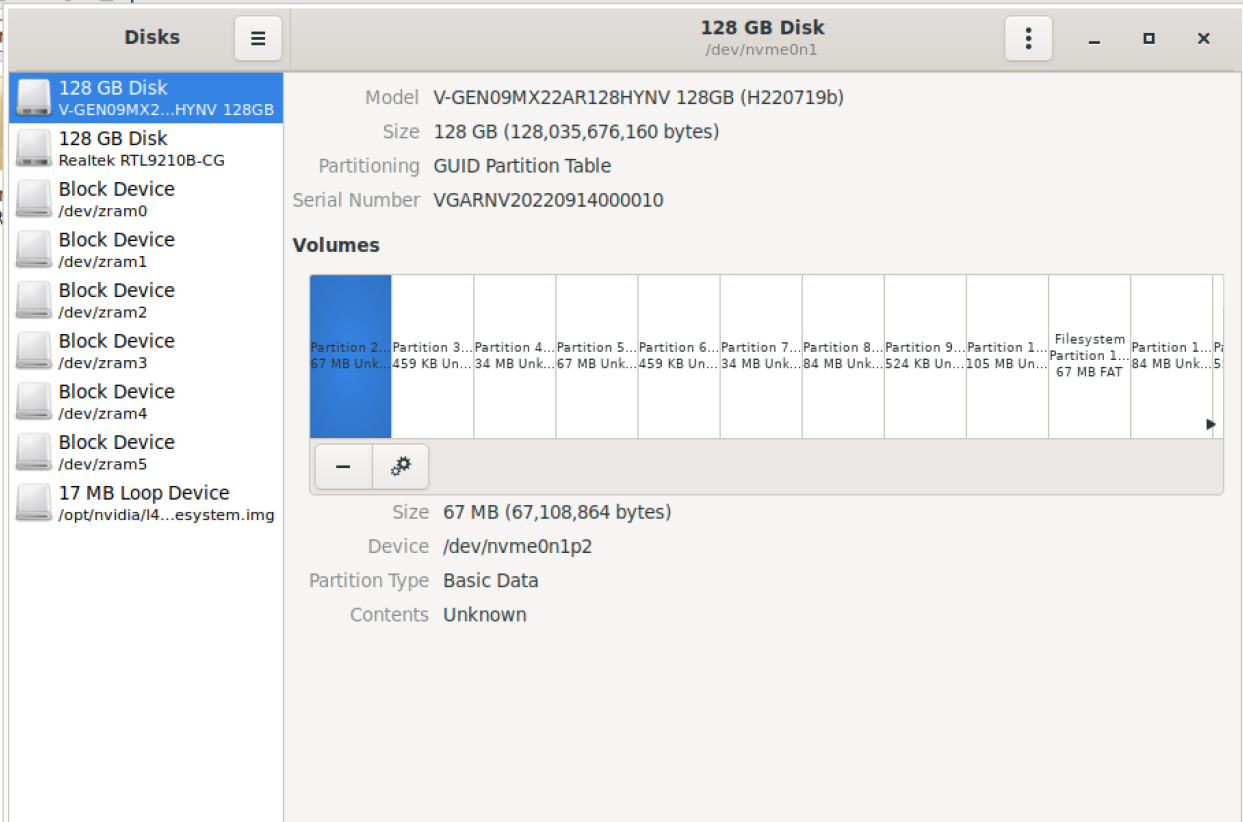Click the Contents value Unknown
This screenshot has height=822, width=1243.
485,615
